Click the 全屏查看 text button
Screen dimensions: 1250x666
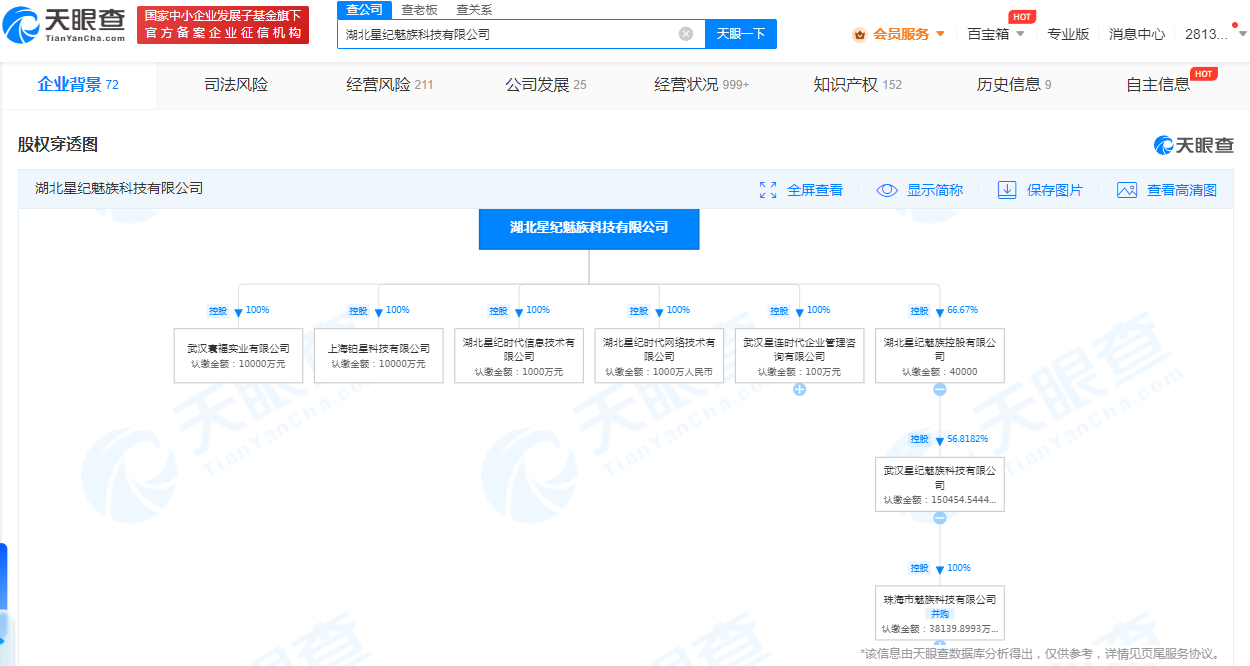pyautogui.click(x=815, y=190)
